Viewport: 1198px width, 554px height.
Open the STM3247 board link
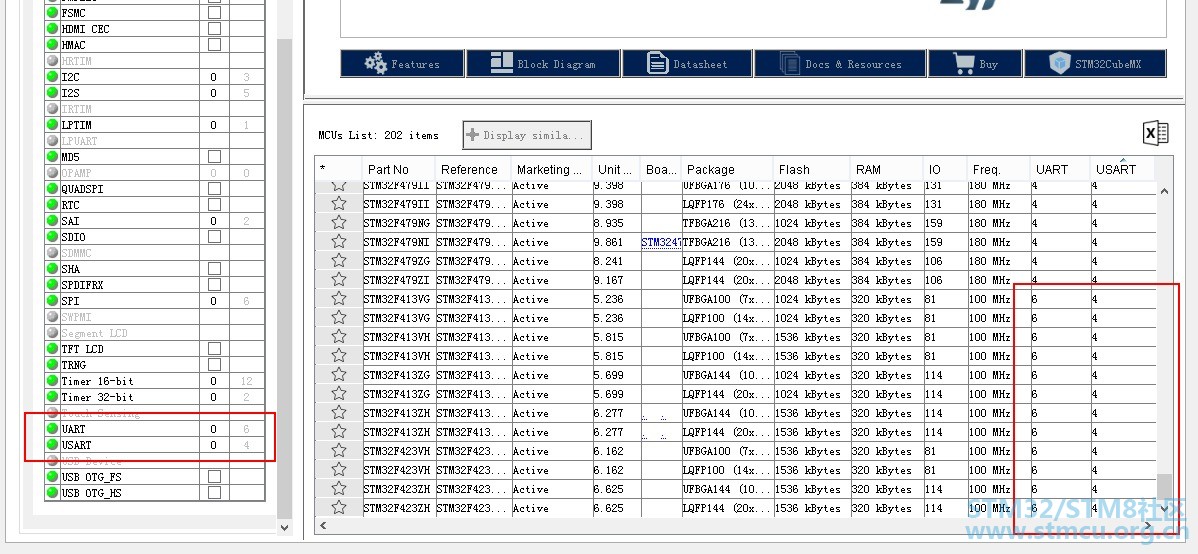tap(661, 242)
